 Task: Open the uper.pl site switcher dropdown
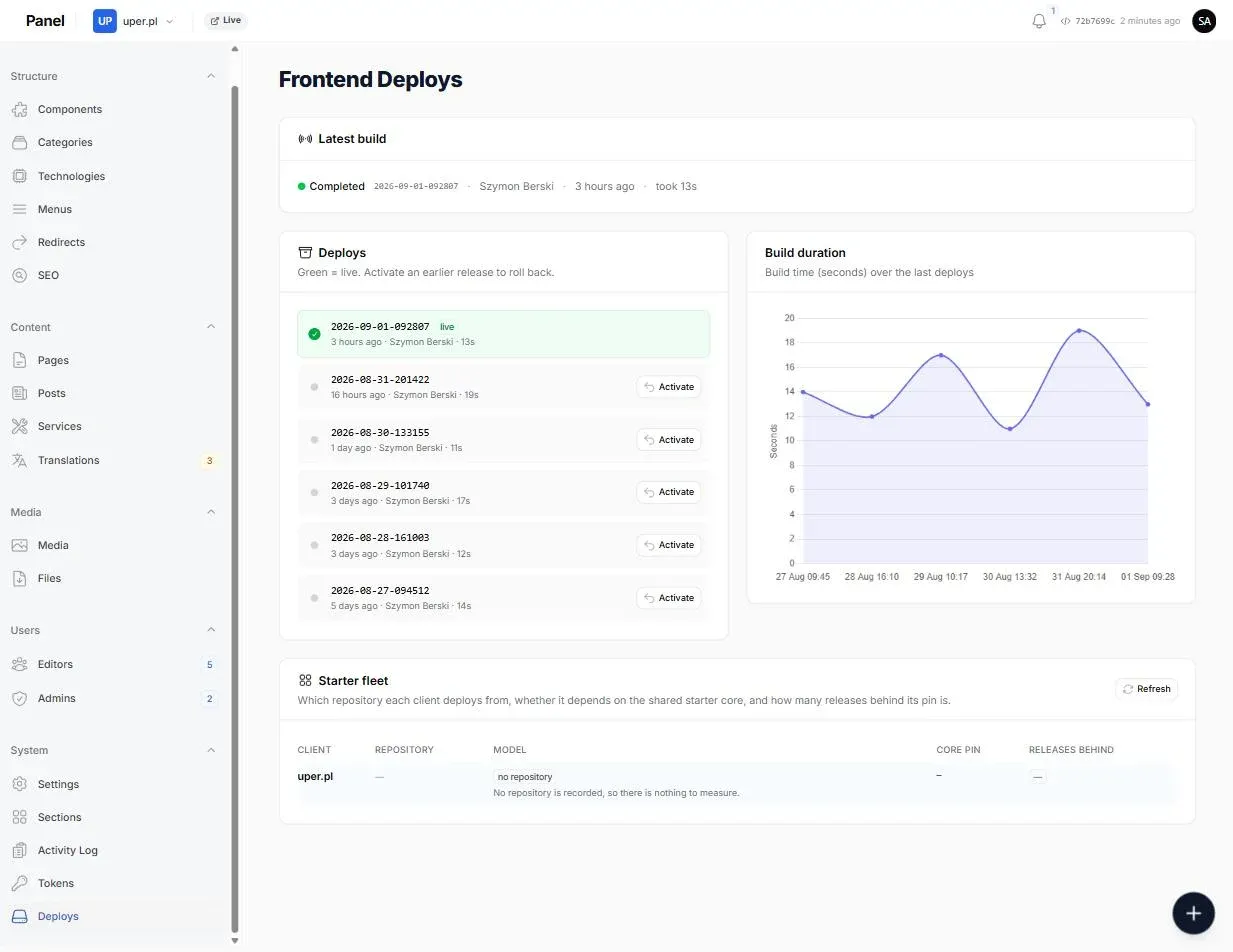point(134,21)
